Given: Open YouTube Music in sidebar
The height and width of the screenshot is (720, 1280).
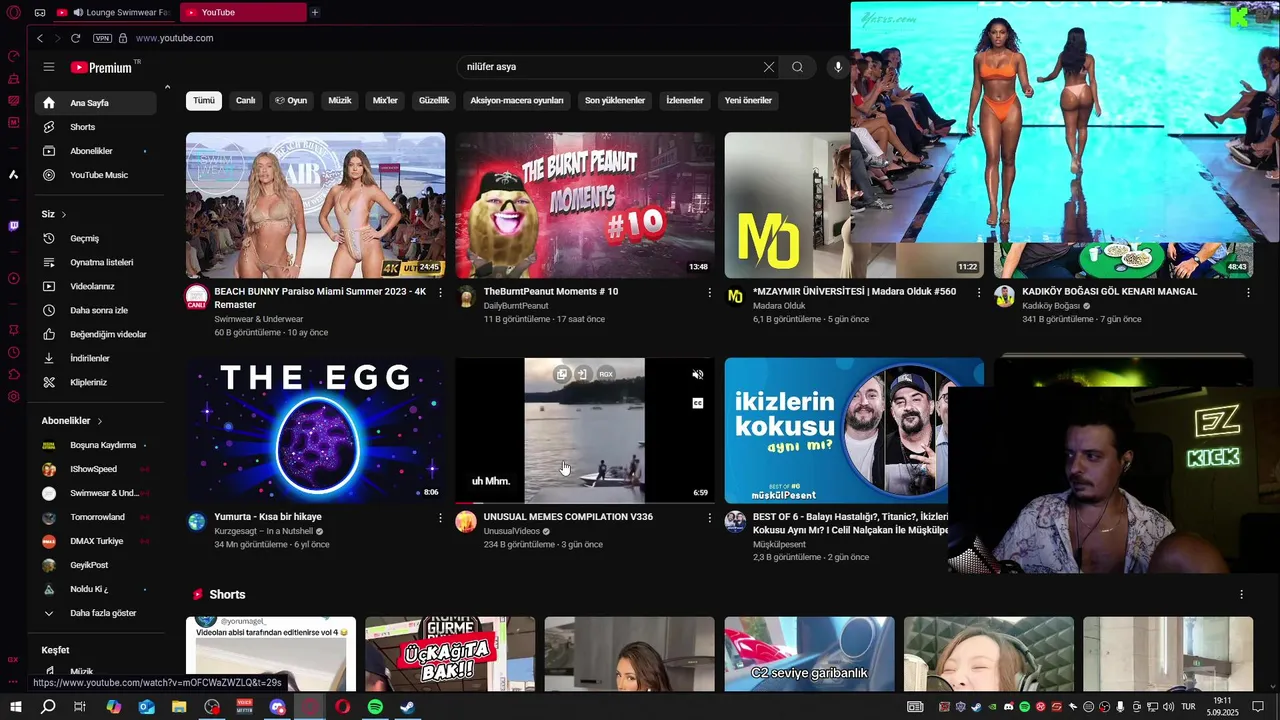Looking at the screenshot, I should point(96,175).
